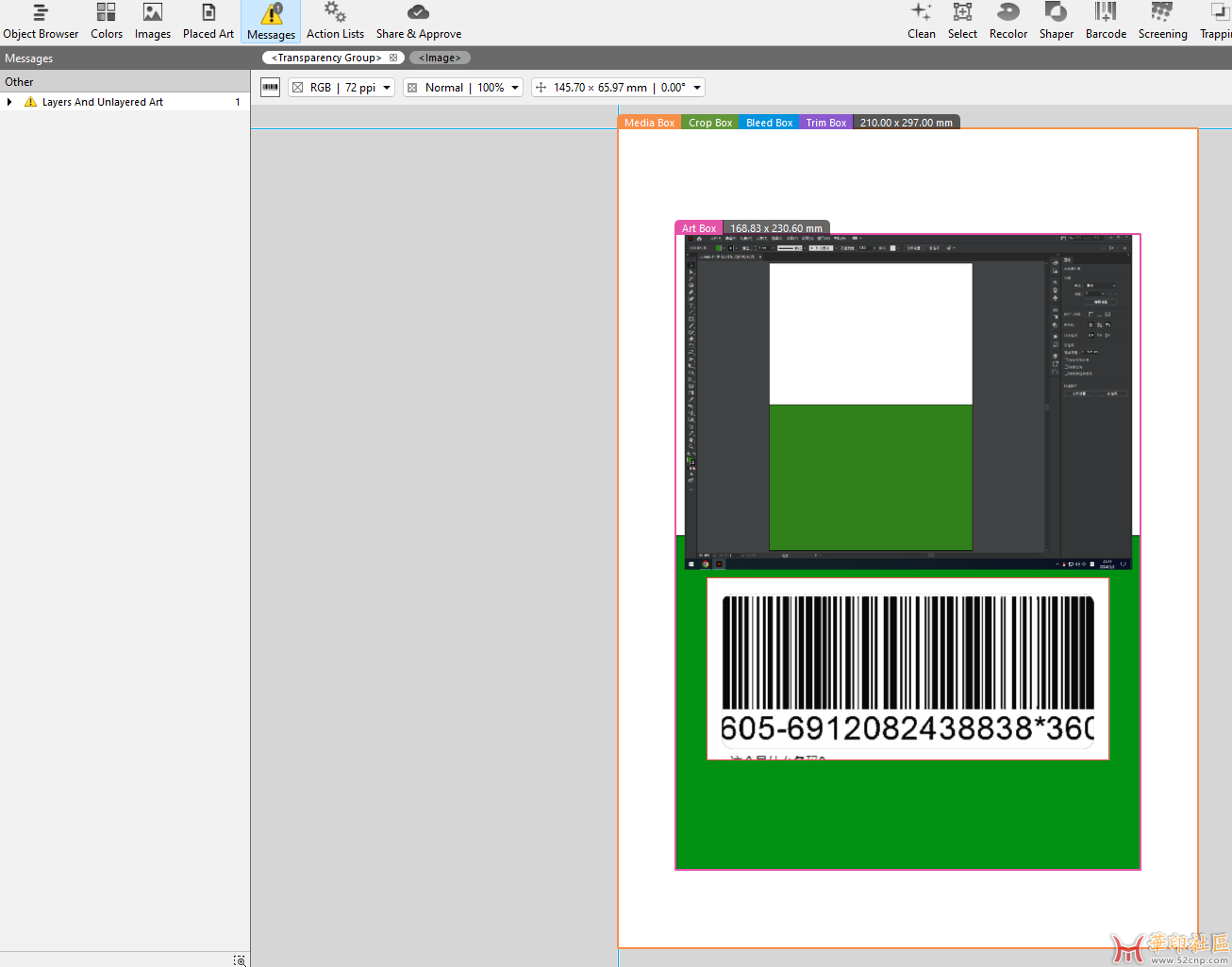Open the Object Browser panel

pos(41,22)
